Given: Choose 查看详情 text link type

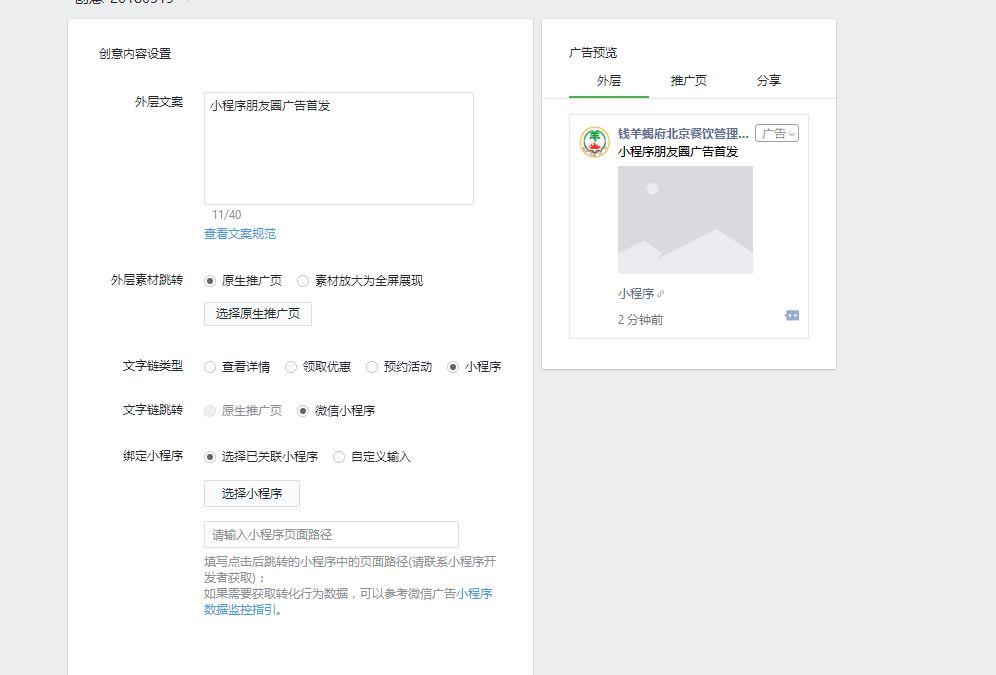Looking at the screenshot, I should pyautogui.click(x=210, y=367).
